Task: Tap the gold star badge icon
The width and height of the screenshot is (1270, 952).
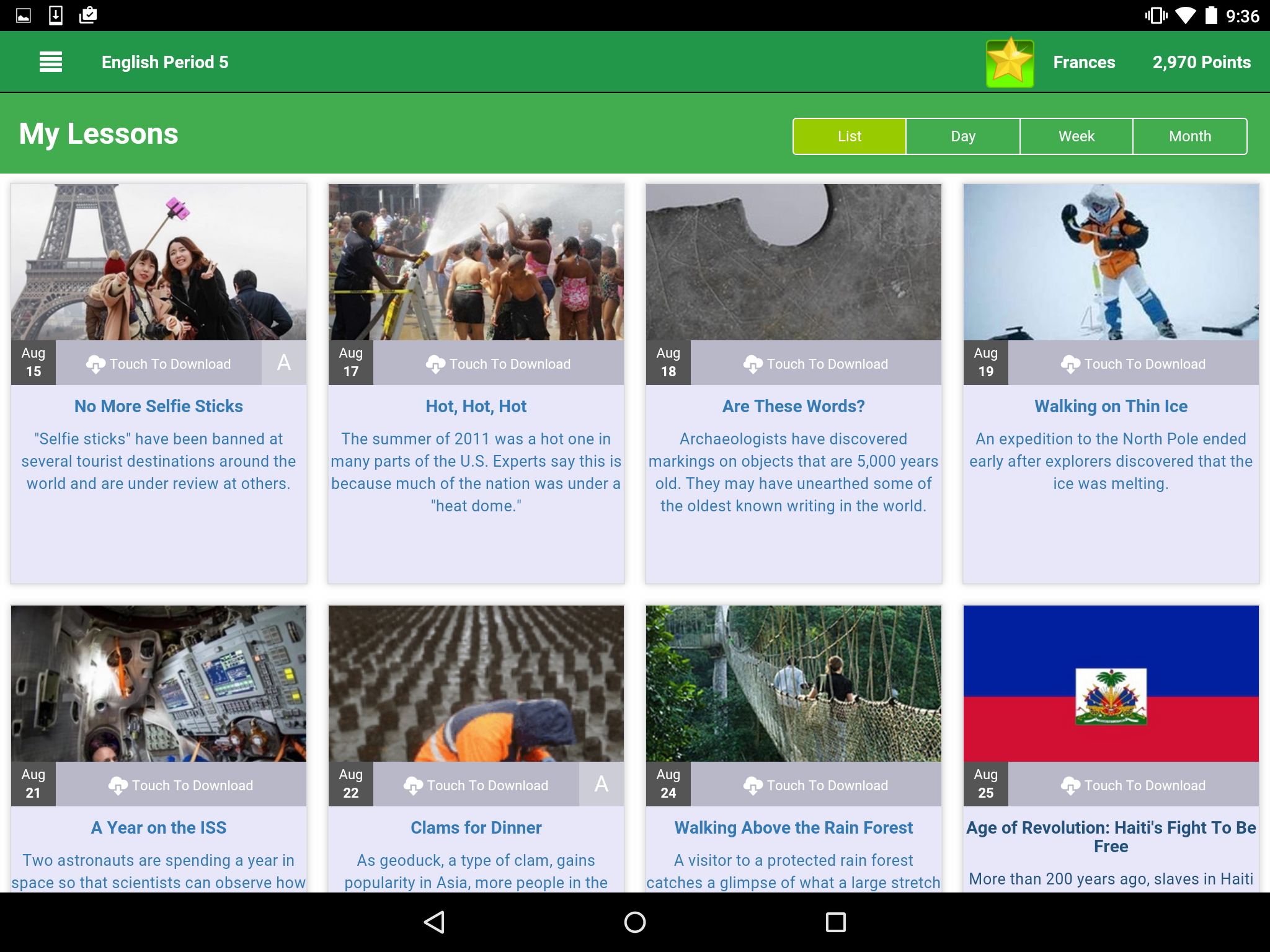Action: point(1010,62)
